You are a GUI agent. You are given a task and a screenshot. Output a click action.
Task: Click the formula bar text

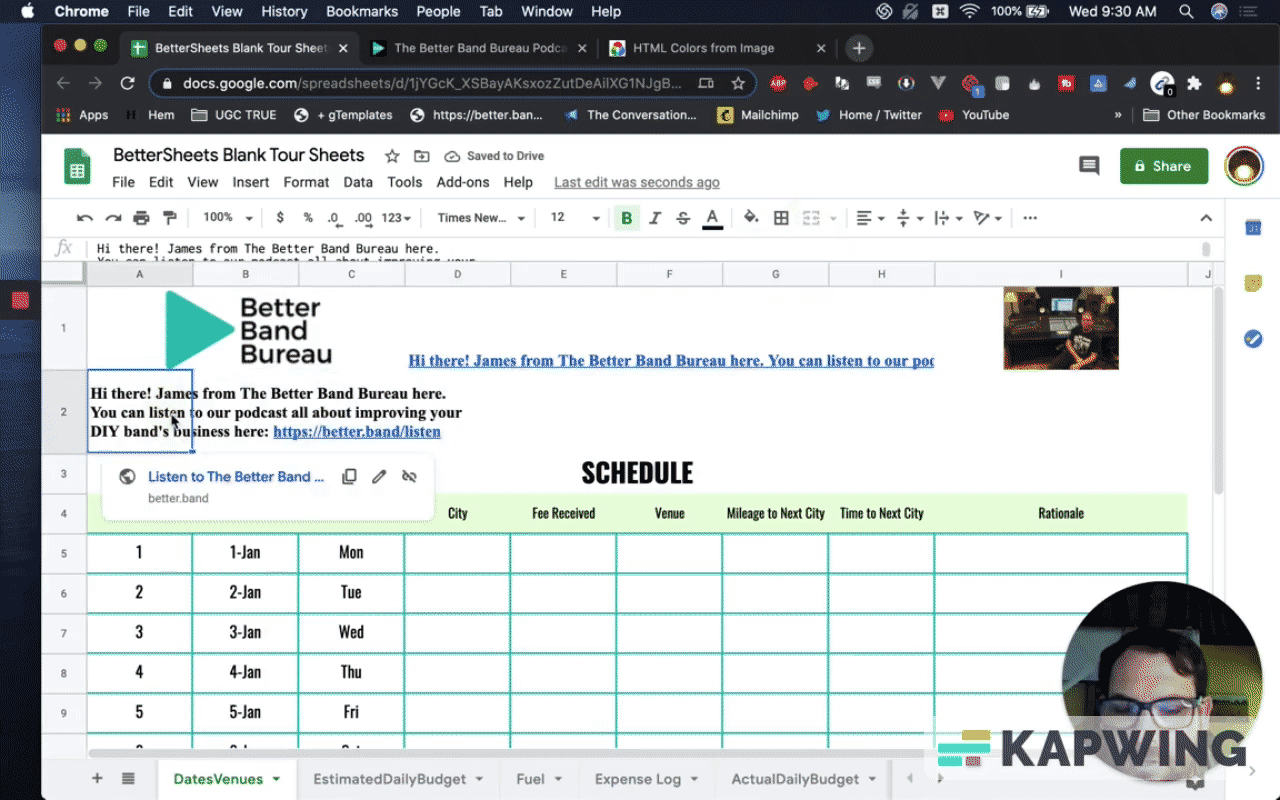[x=268, y=248]
